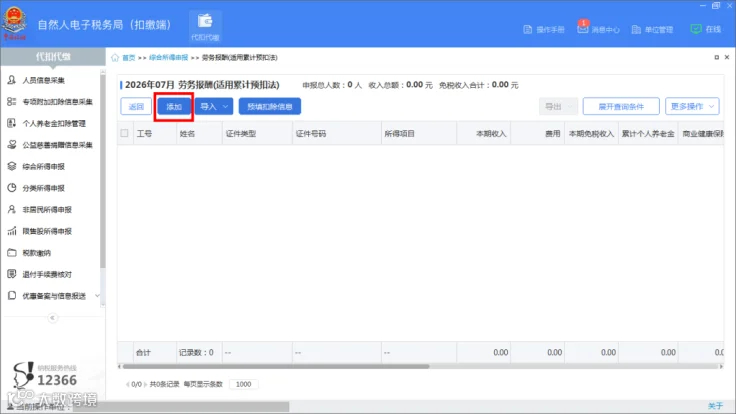Expand 优惠备案与信息报送 chevron
The image size is (736, 414).
tap(97, 296)
